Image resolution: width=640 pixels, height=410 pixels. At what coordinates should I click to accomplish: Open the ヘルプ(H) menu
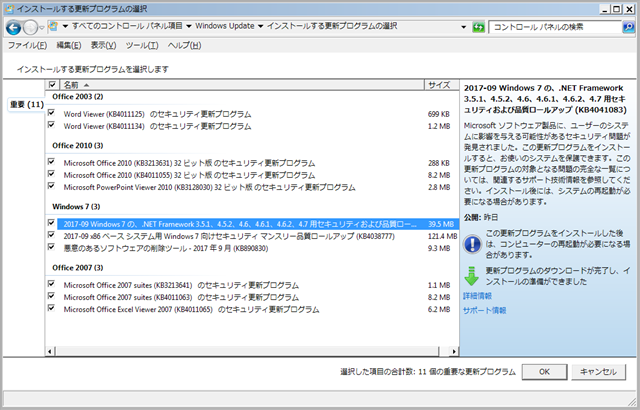pyautogui.click(x=184, y=45)
